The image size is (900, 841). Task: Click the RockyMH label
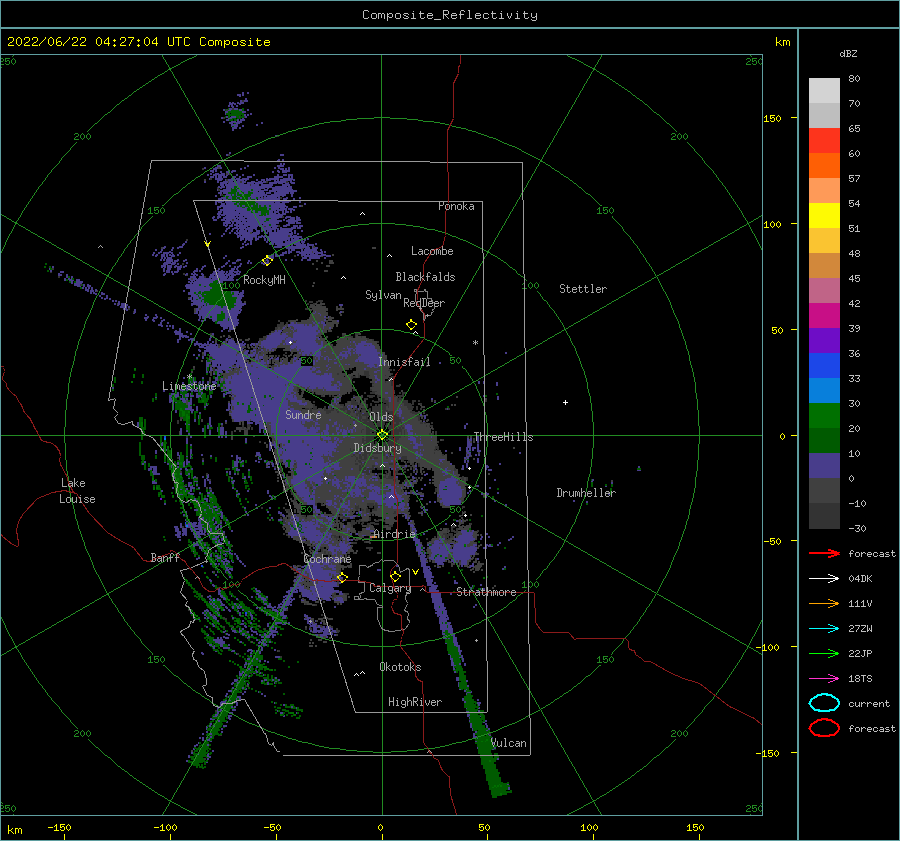[x=265, y=280]
